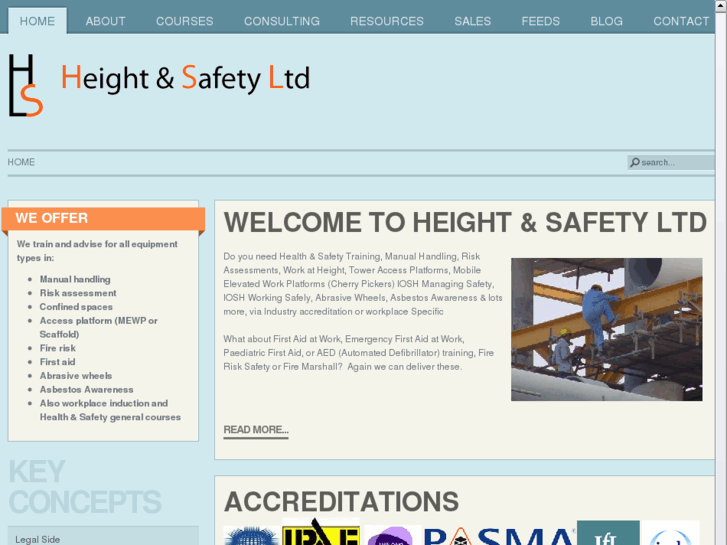Select the 'Fire risk' list item
Image resolution: width=727 pixels, height=545 pixels.
[x=57, y=348]
